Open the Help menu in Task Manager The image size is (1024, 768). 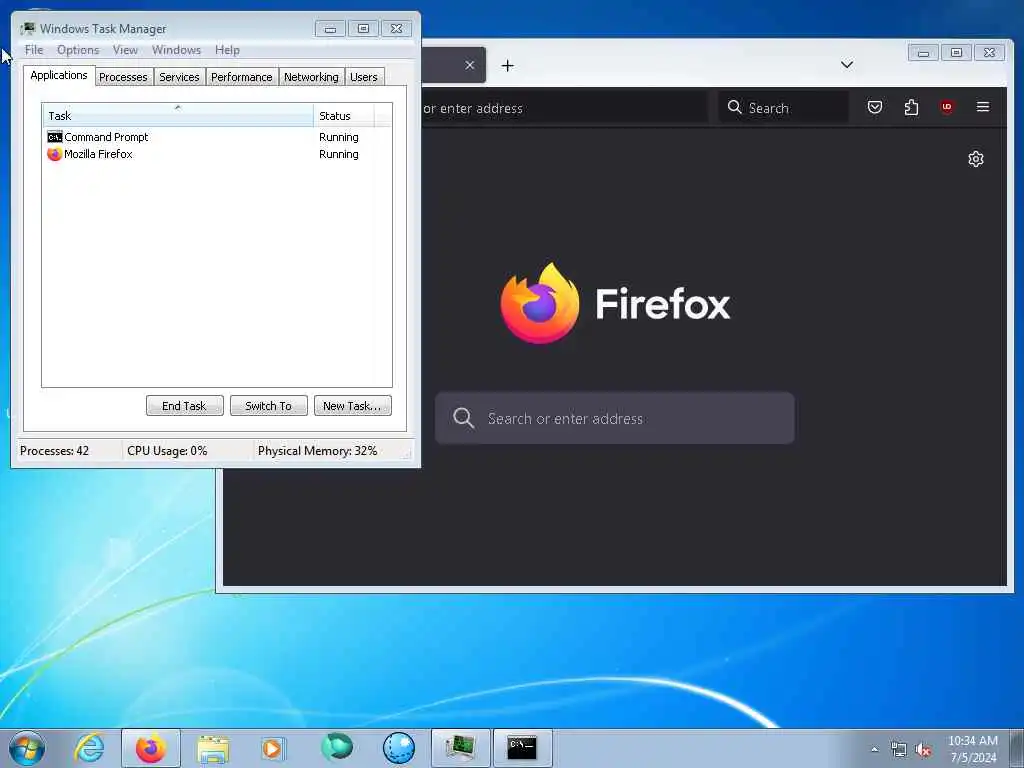point(227,50)
